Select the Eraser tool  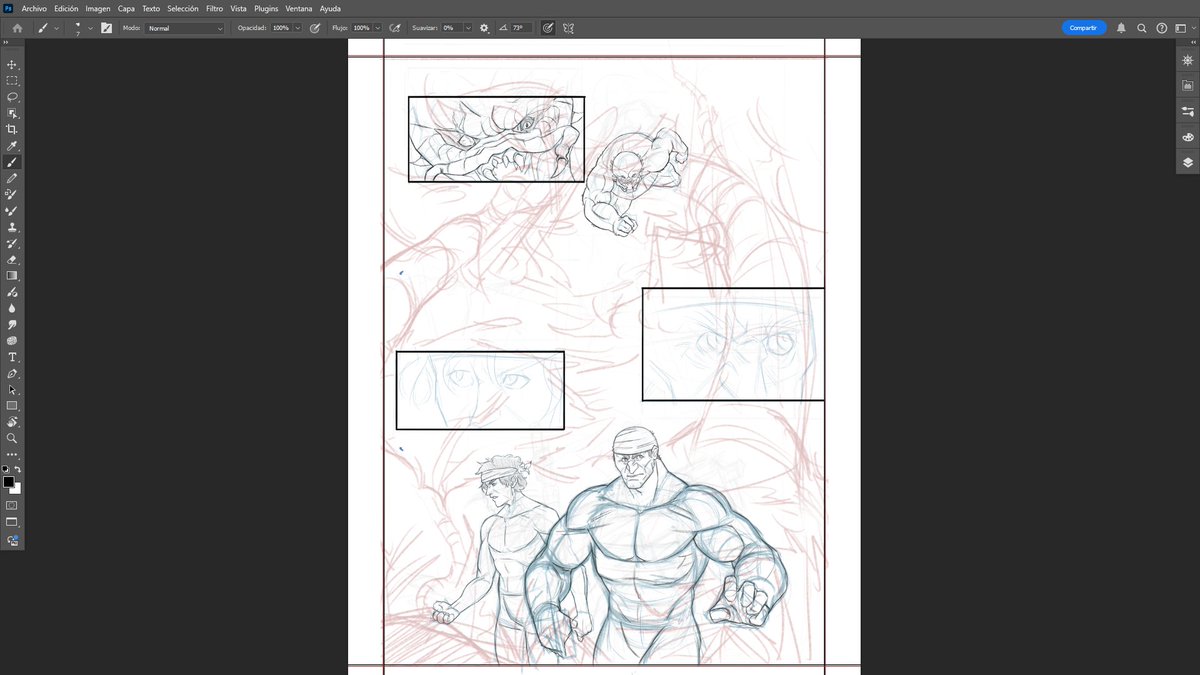12,259
